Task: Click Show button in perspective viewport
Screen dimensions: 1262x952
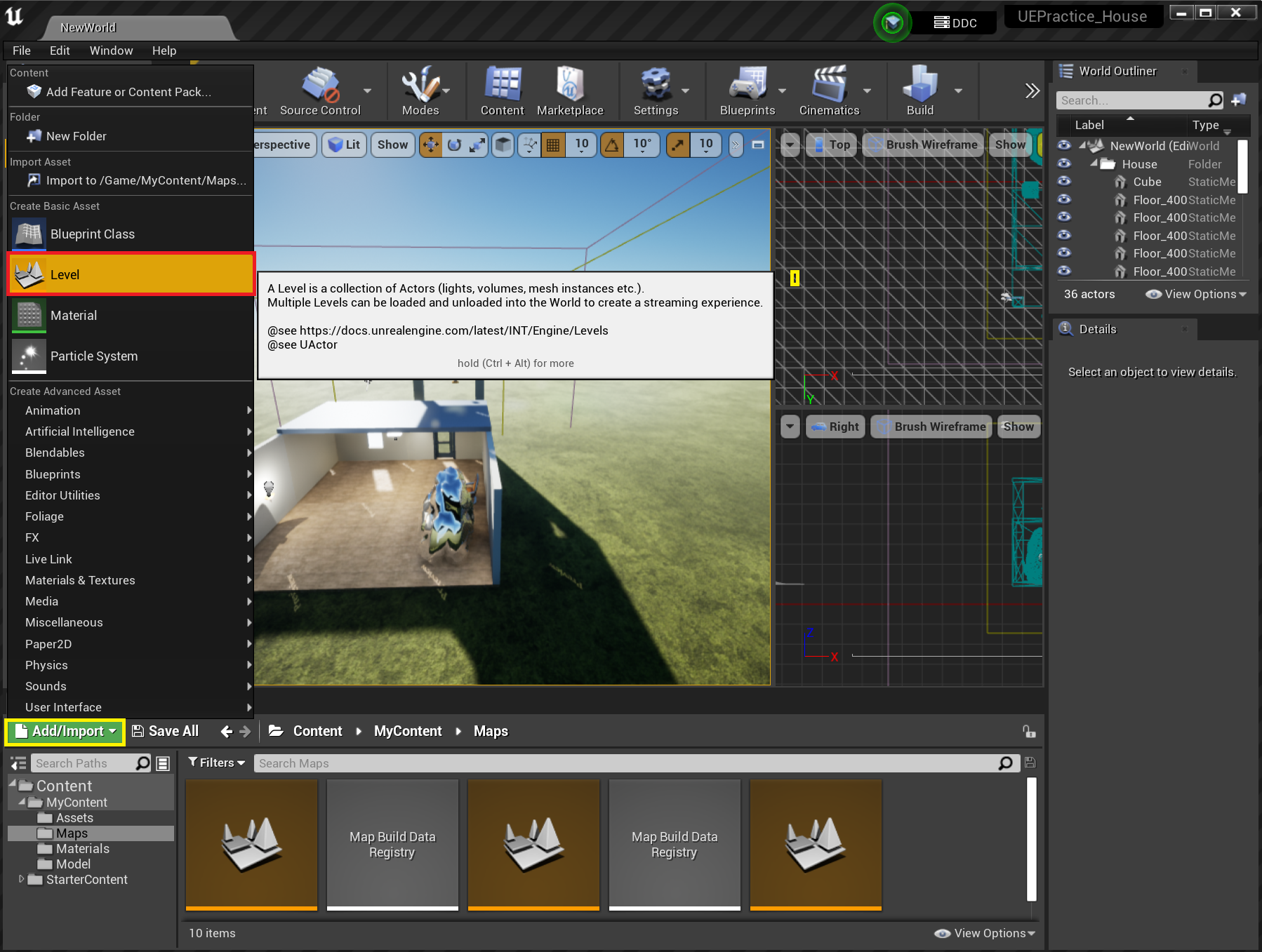Action: click(392, 145)
